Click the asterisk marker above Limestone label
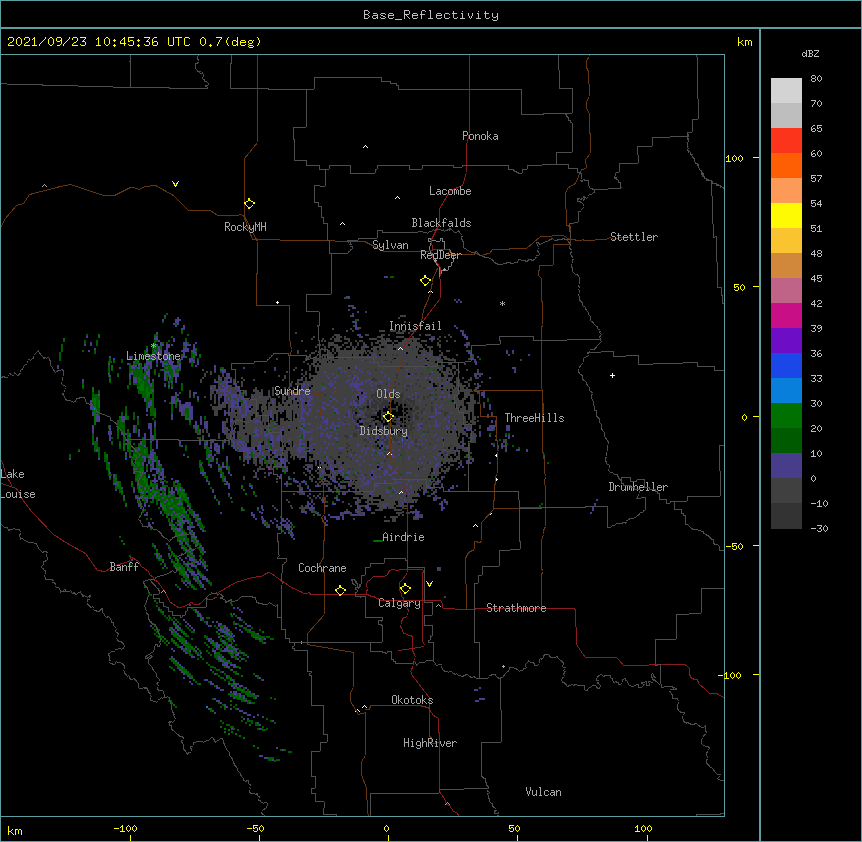Image resolution: width=862 pixels, height=842 pixels. (x=154, y=346)
